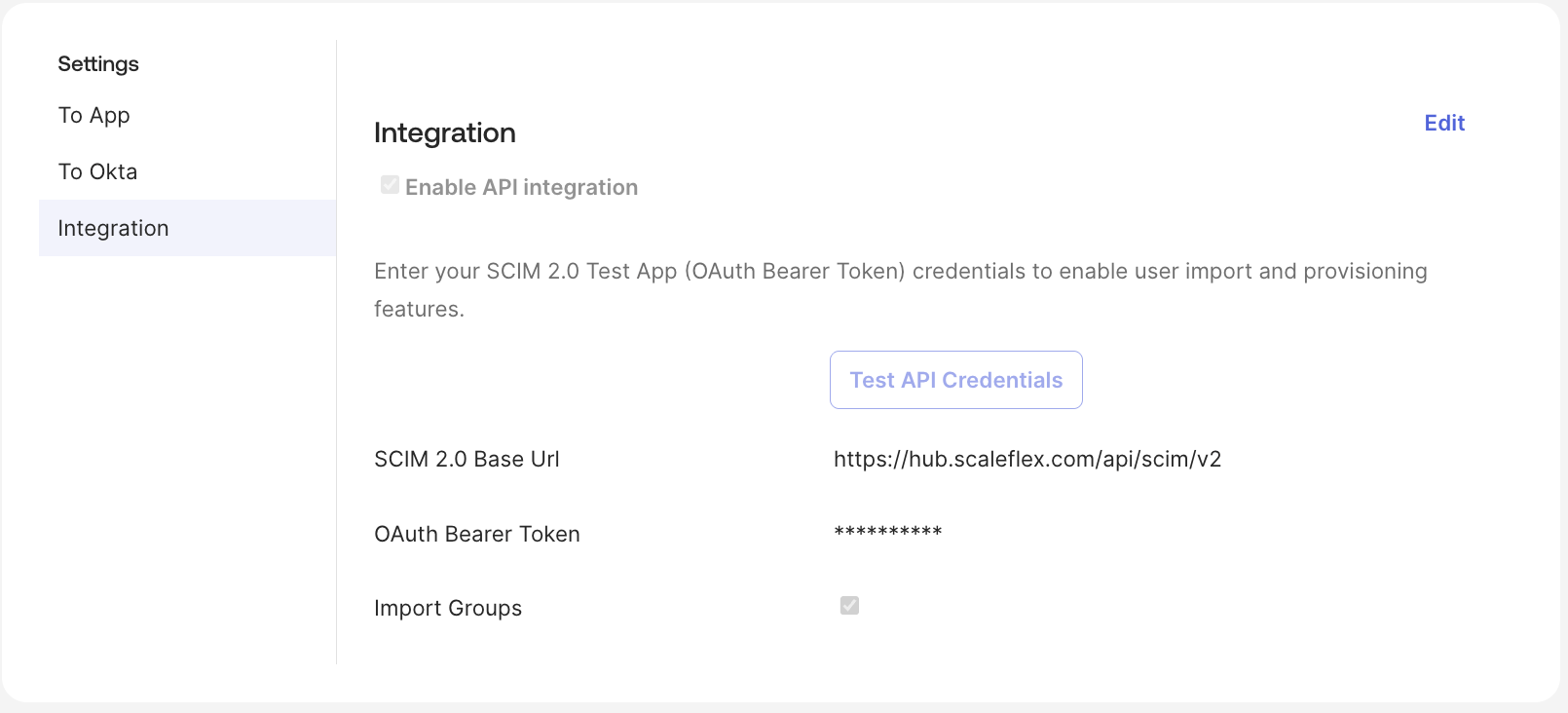Image resolution: width=1568 pixels, height=713 pixels.
Task: Click 'provisioning' in the description text
Action: [x=1364, y=271]
